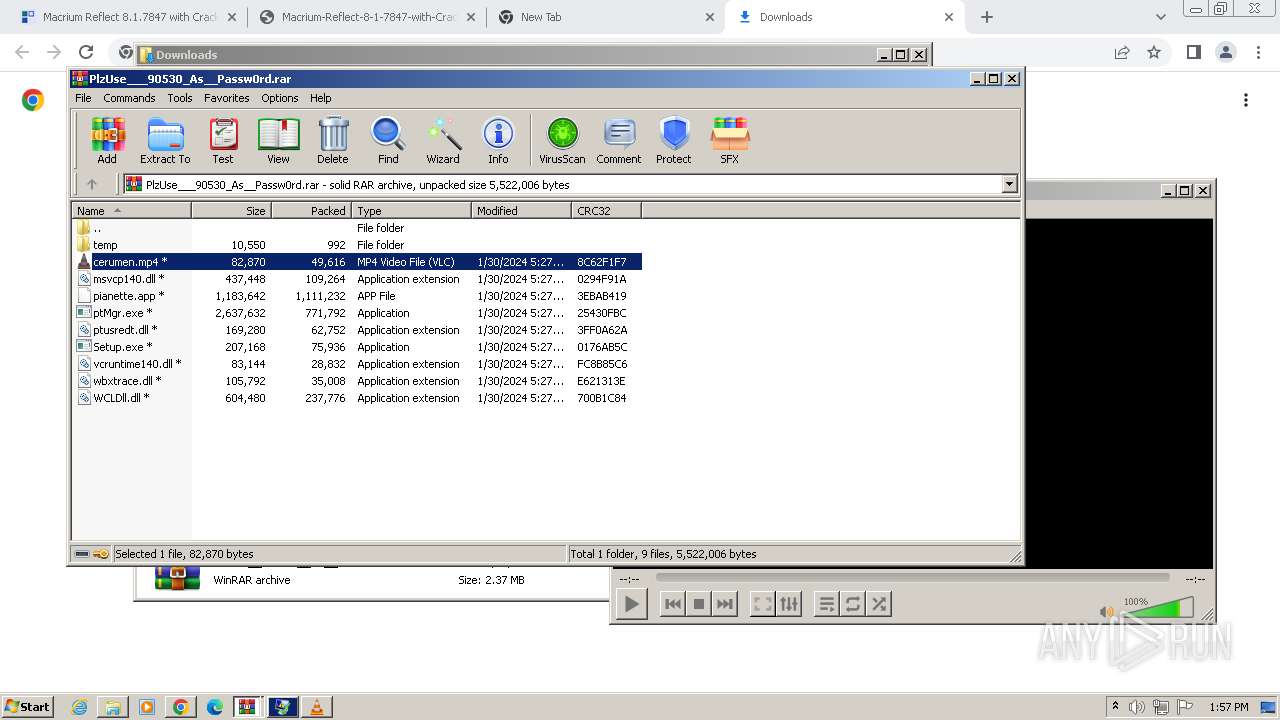The image size is (1280, 720).
Task: Bookmark this page star icon
Action: (x=1154, y=52)
